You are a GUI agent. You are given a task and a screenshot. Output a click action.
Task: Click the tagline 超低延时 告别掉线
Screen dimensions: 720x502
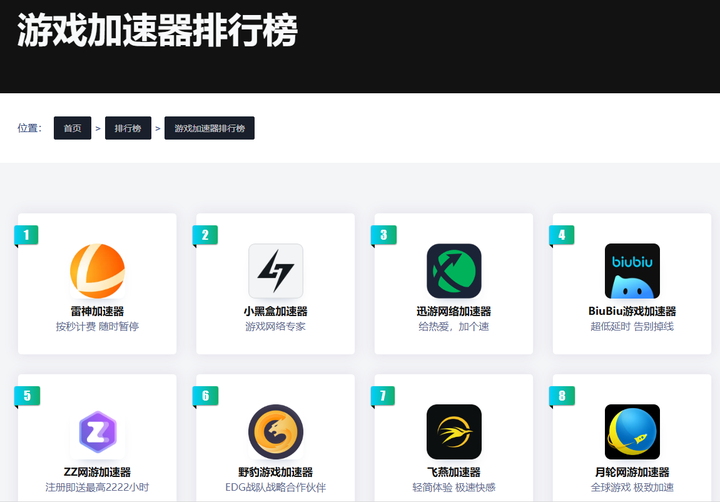(632, 327)
